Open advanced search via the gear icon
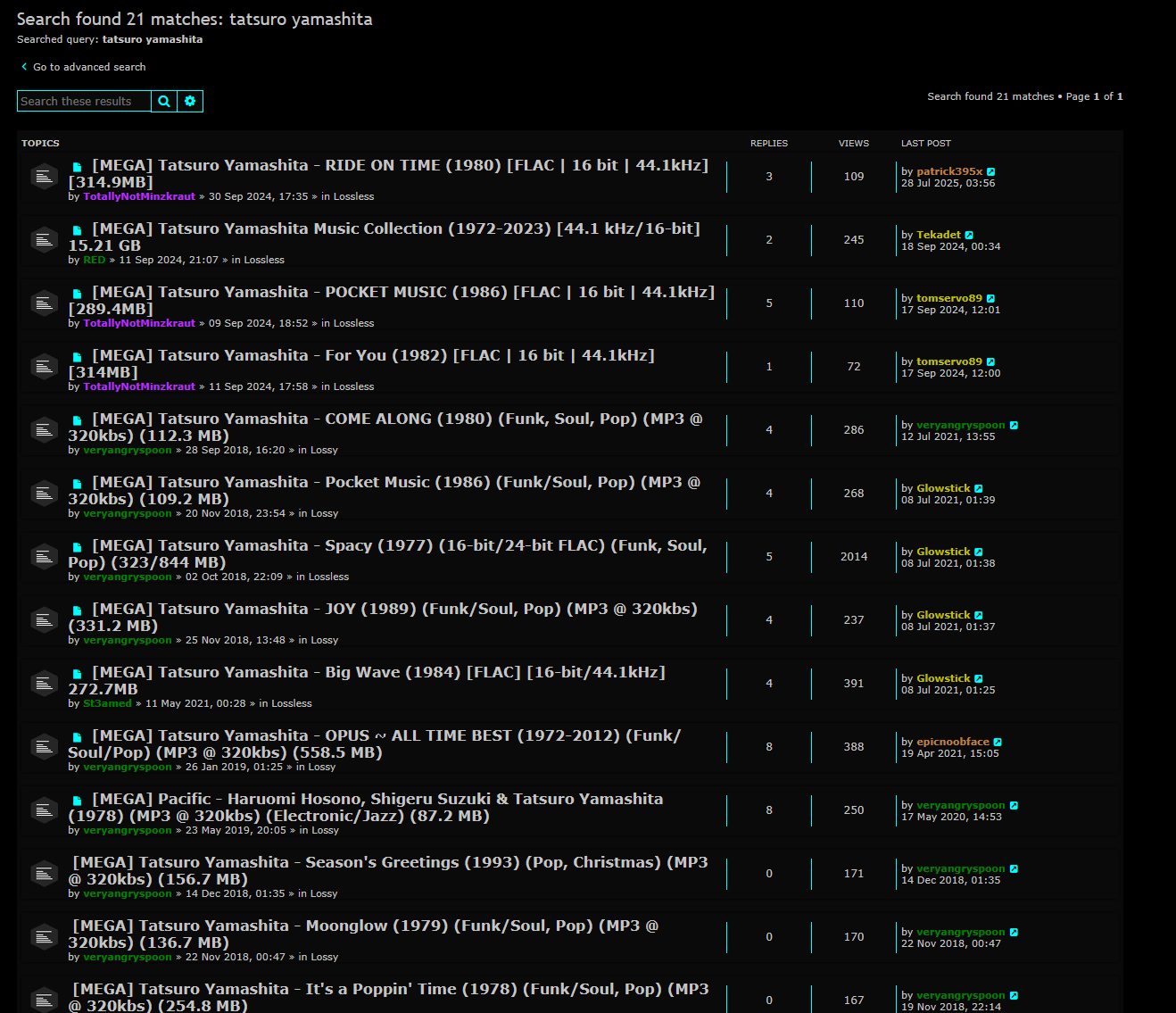Image resolution: width=1176 pixels, height=1013 pixels. (190, 102)
